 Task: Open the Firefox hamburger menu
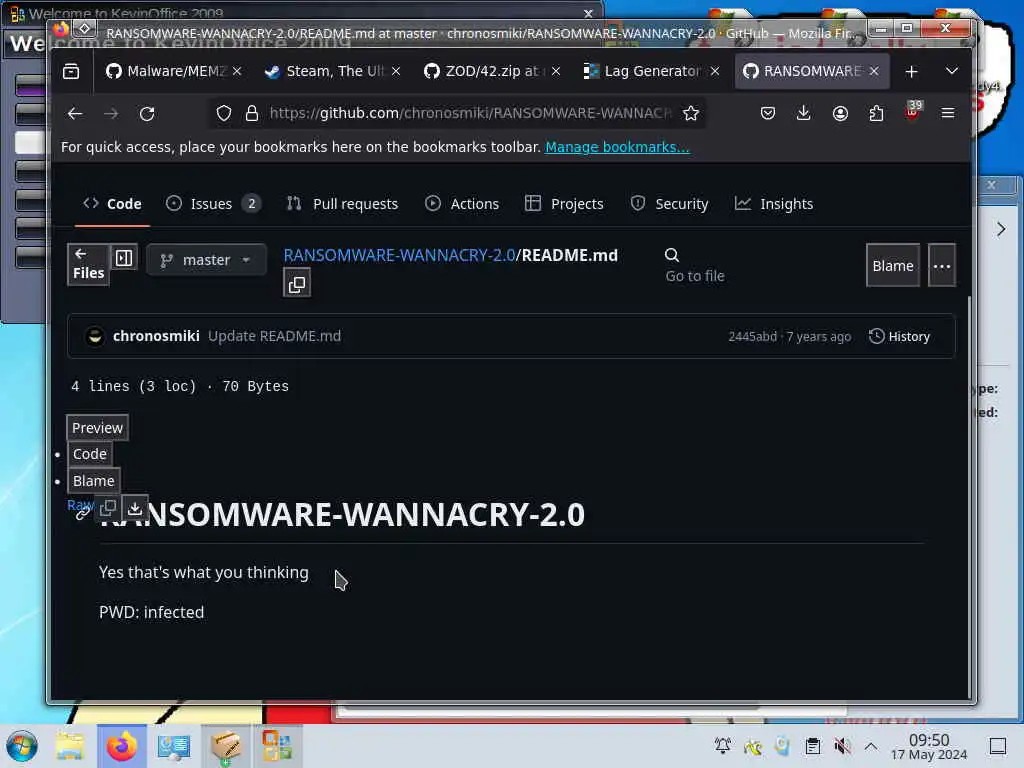(x=948, y=114)
